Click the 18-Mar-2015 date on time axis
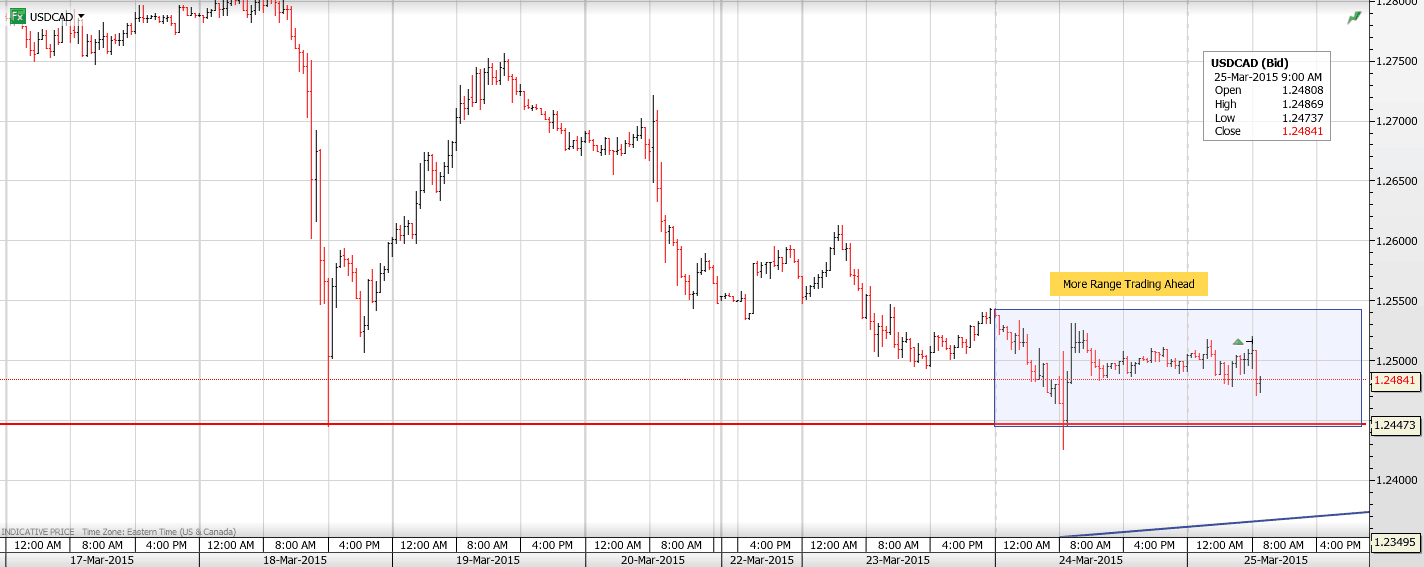Image resolution: width=1424 pixels, height=567 pixels. point(294,560)
